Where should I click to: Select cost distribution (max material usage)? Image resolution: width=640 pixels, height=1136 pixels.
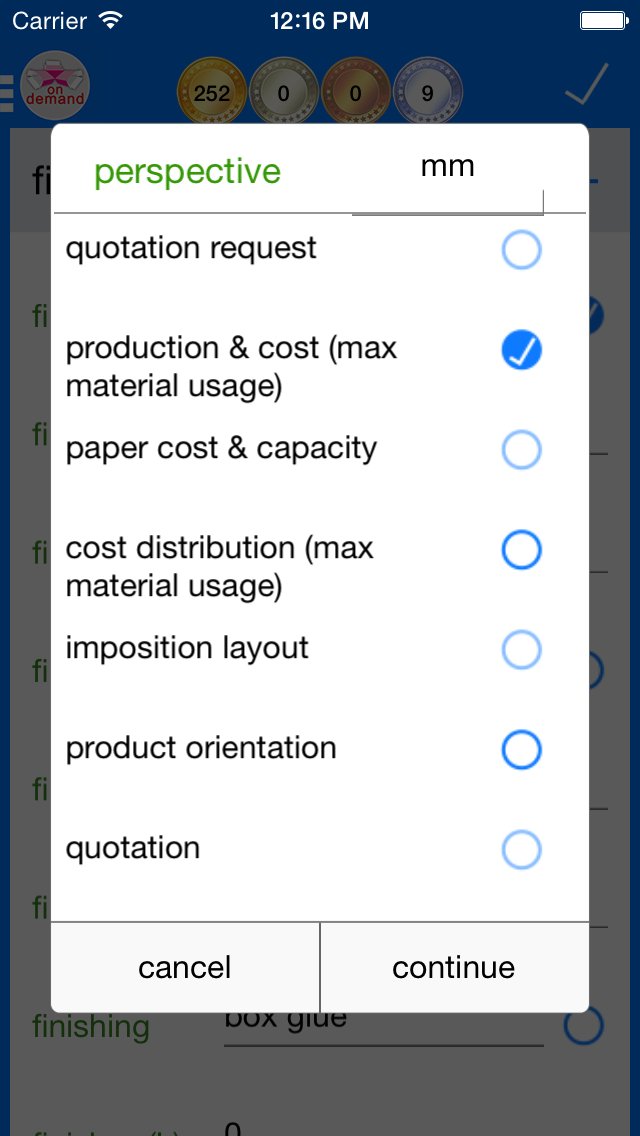click(521, 550)
